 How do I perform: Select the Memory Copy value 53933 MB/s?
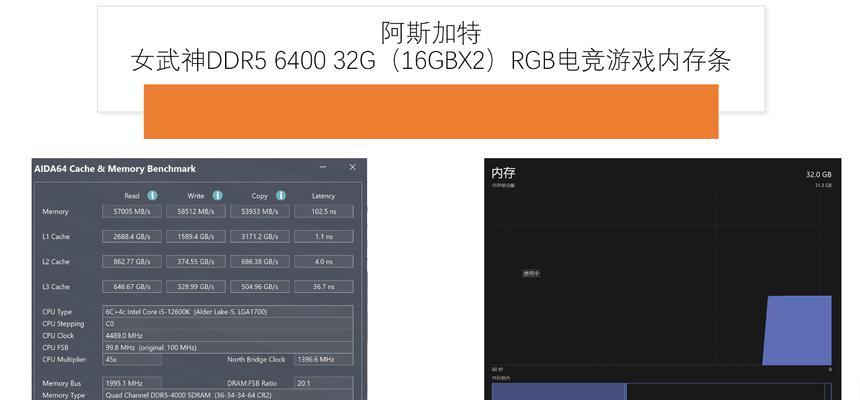pyautogui.click(x=259, y=211)
